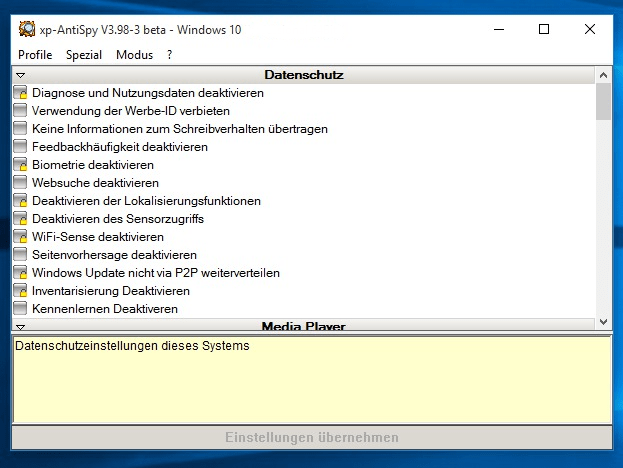Click Einstellungen übernehmen button
Viewport: 623px width, 468px height.
click(x=312, y=437)
